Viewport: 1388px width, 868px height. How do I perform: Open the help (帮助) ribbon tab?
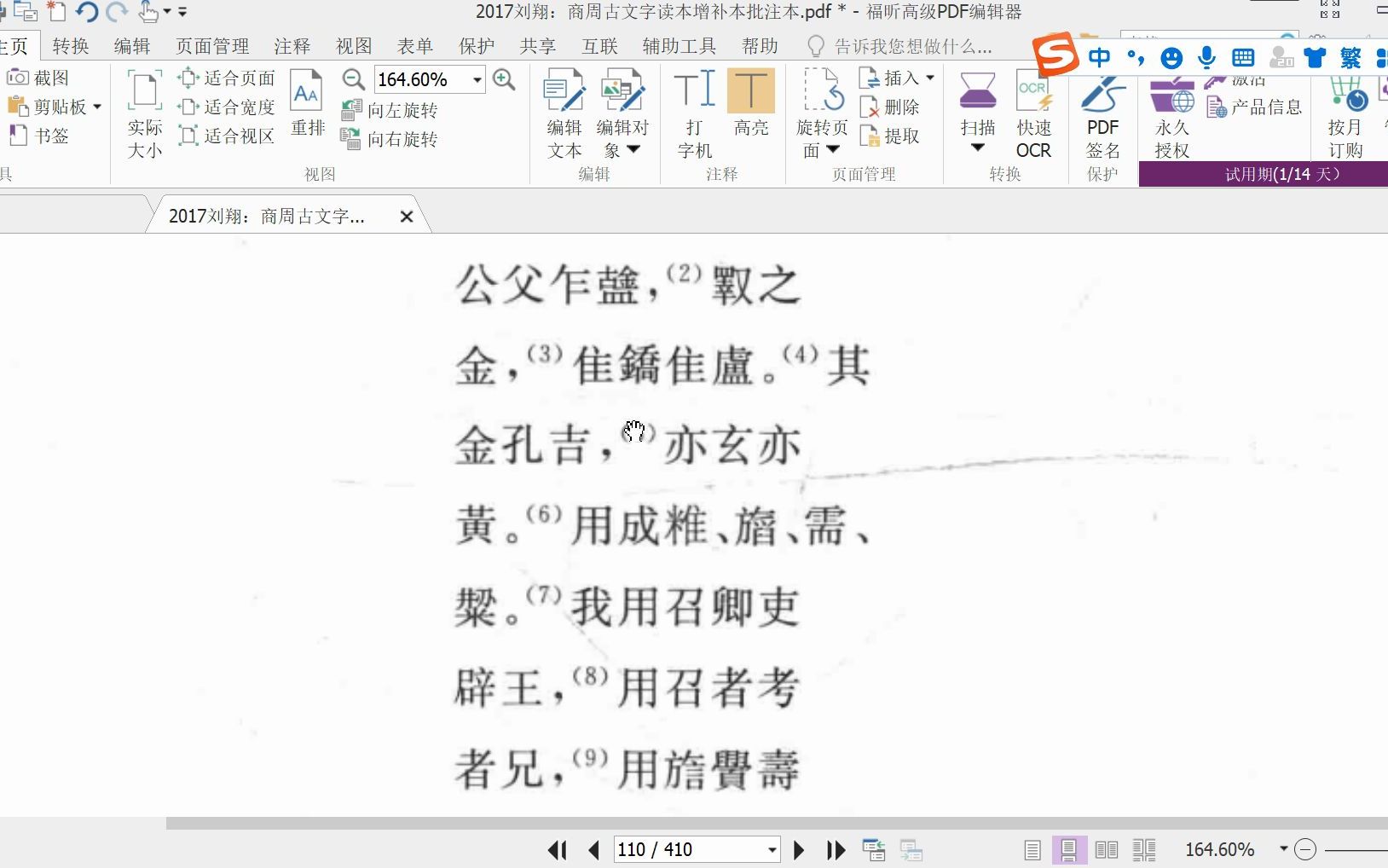pyautogui.click(x=760, y=46)
